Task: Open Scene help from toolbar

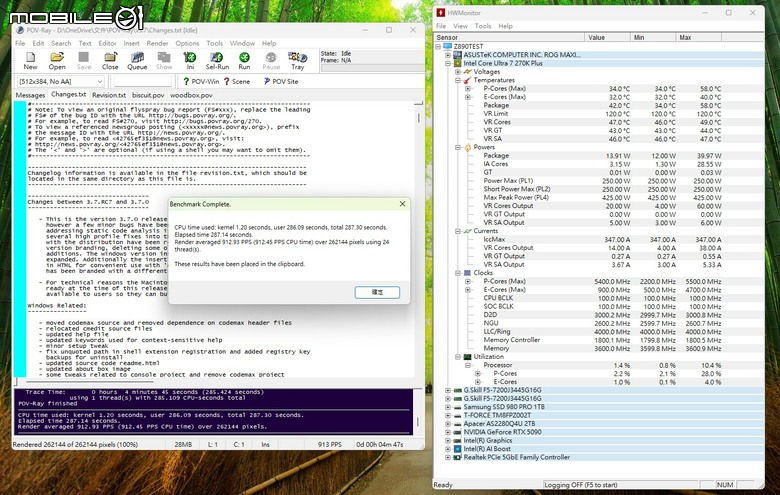Action: pyautogui.click(x=237, y=81)
